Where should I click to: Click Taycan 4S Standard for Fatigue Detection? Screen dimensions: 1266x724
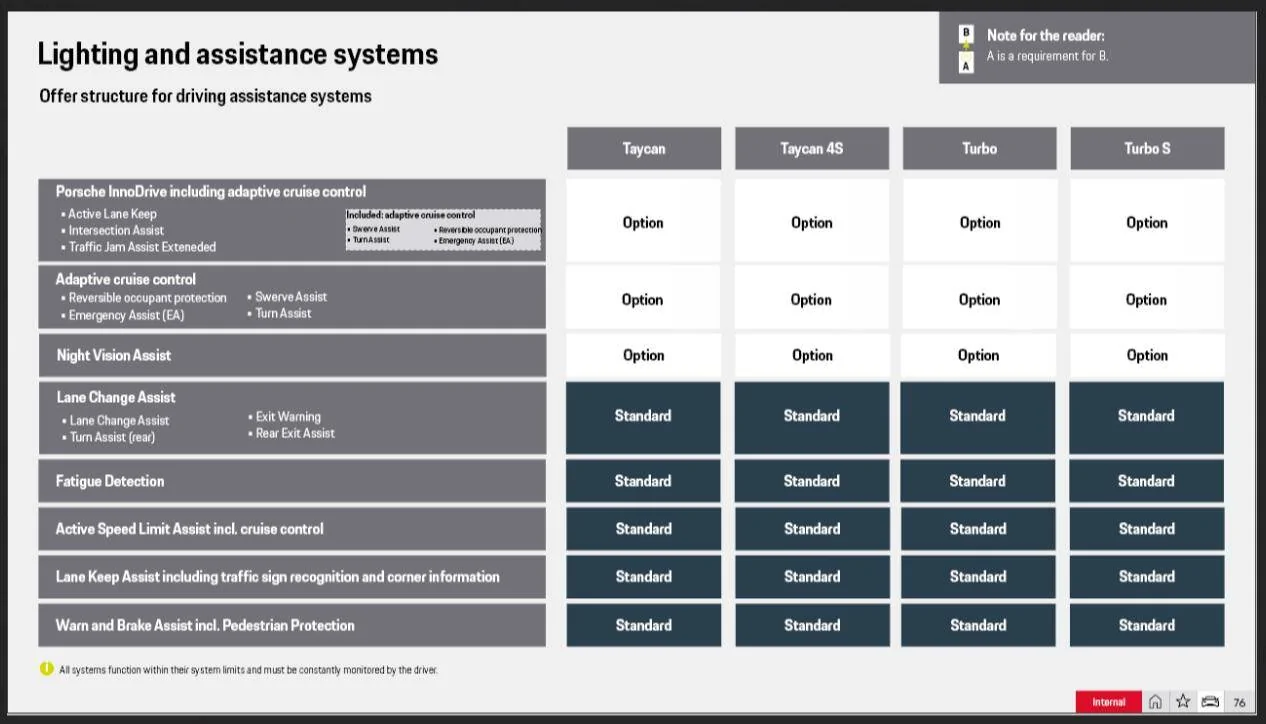pyautogui.click(x=812, y=481)
